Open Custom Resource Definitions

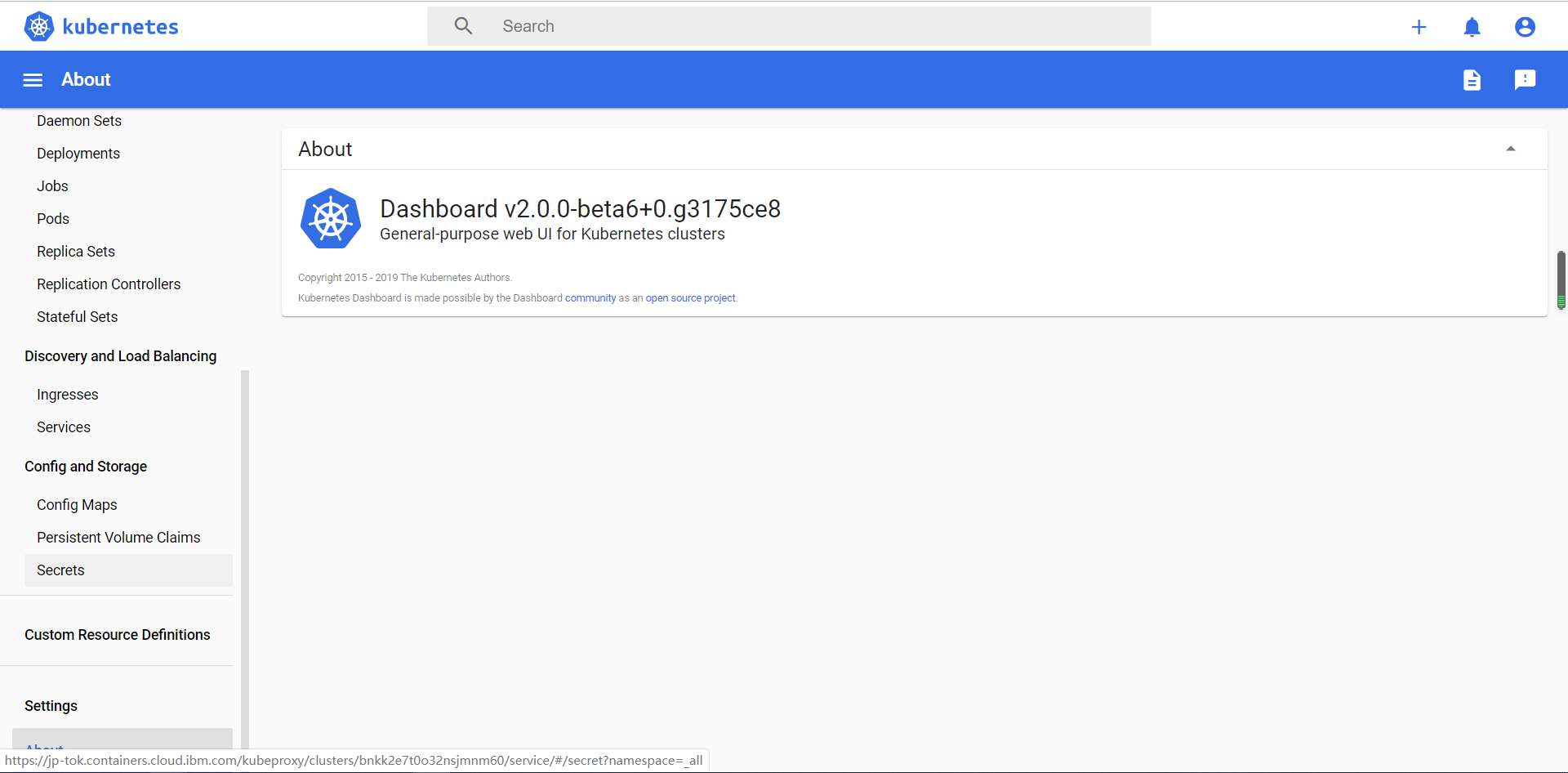tap(118, 635)
